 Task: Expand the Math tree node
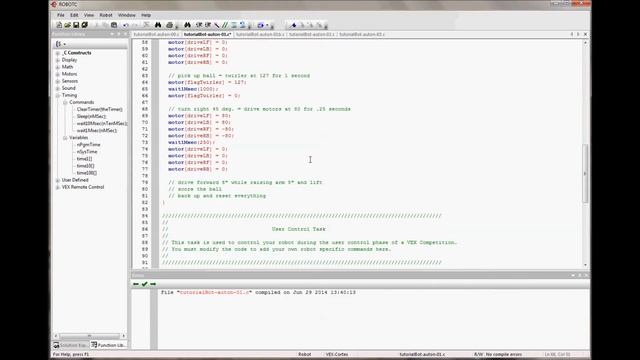(x=58, y=67)
